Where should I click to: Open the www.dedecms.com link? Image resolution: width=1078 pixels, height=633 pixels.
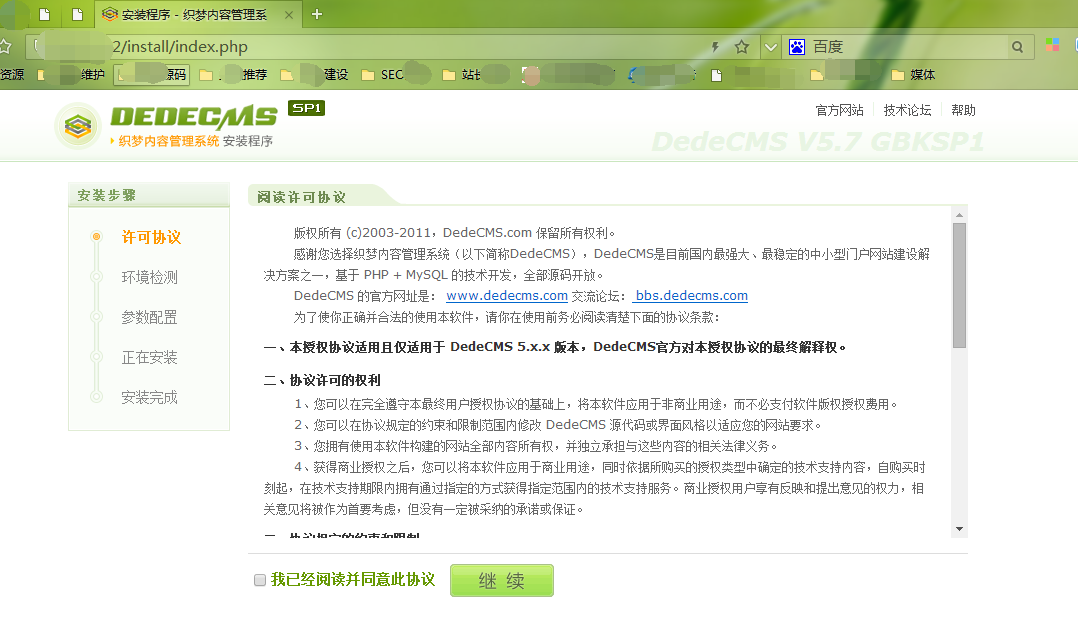click(x=507, y=295)
